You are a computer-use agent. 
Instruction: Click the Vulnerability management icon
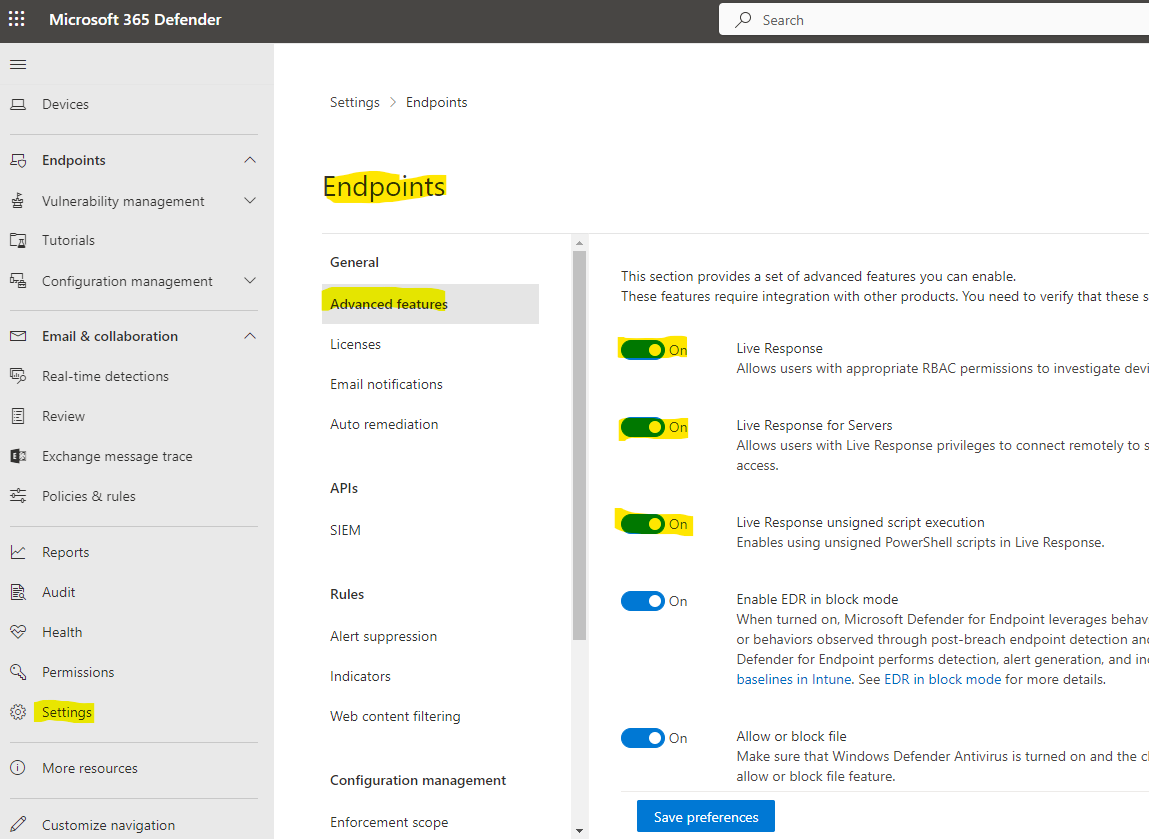pos(18,201)
